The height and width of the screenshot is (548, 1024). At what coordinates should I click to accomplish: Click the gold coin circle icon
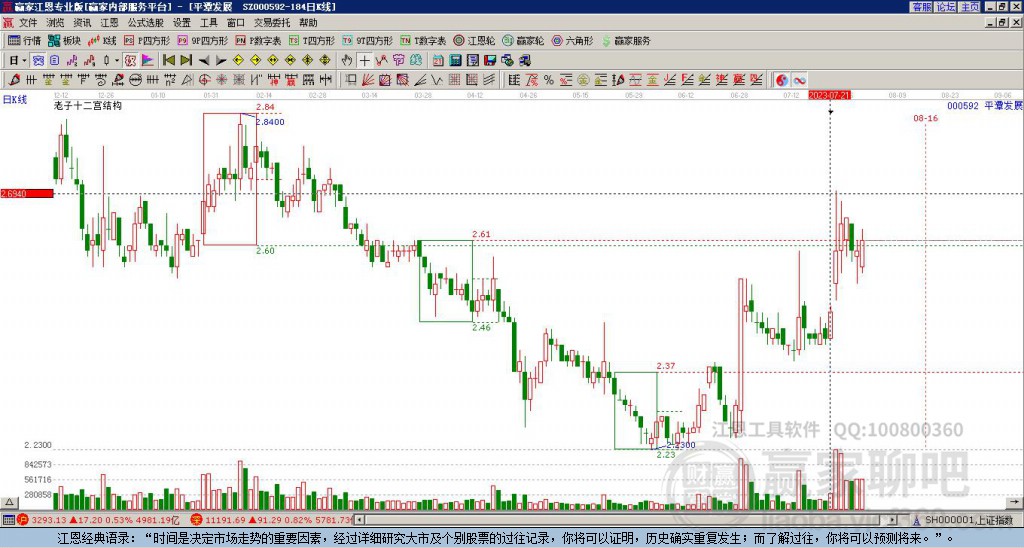583,80
